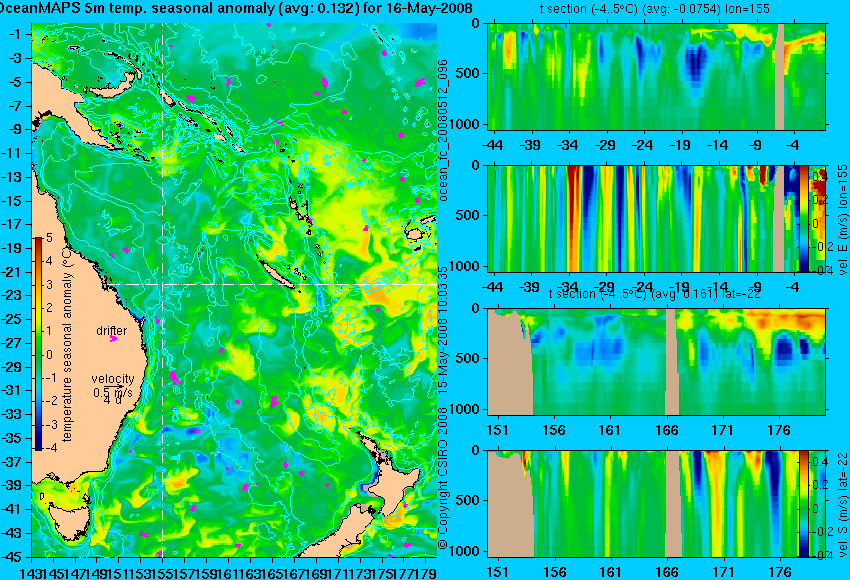Click '1000' depth label on vel. E section
Screen dimensions: 850x580
click(x=466, y=266)
